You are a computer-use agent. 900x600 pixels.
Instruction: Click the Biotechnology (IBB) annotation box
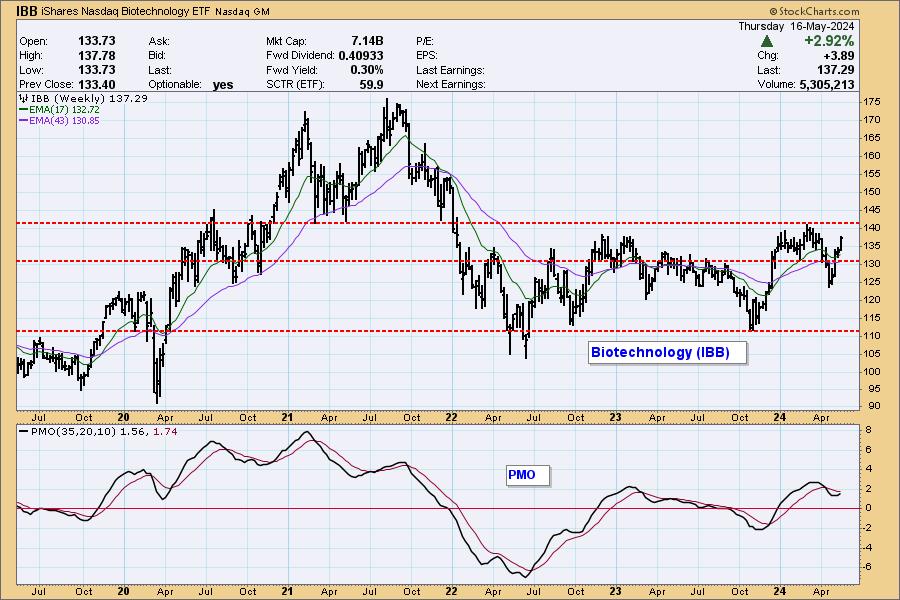[x=668, y=353]
